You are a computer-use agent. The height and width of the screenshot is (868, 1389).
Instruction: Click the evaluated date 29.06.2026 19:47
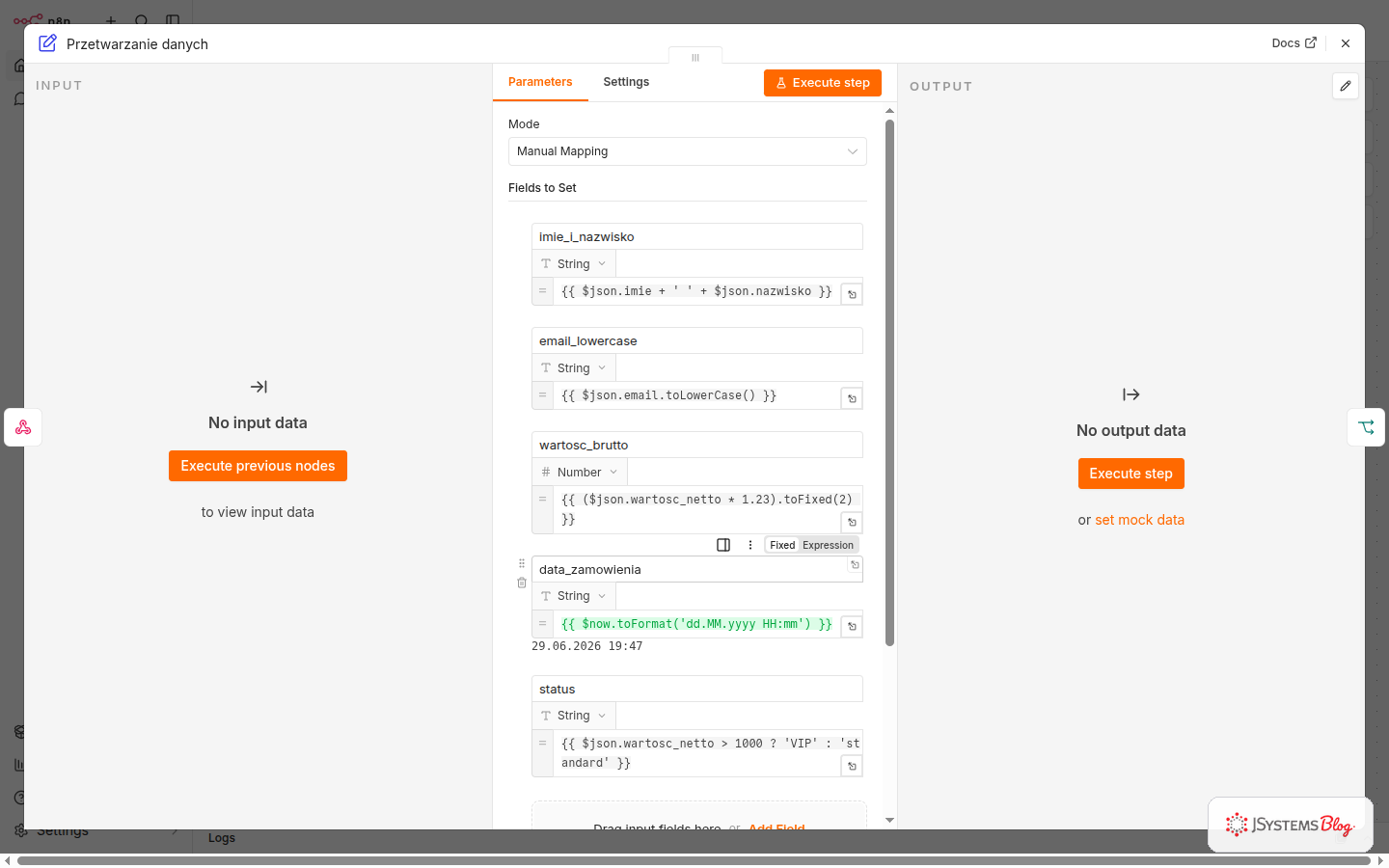[x=587, y=646]
